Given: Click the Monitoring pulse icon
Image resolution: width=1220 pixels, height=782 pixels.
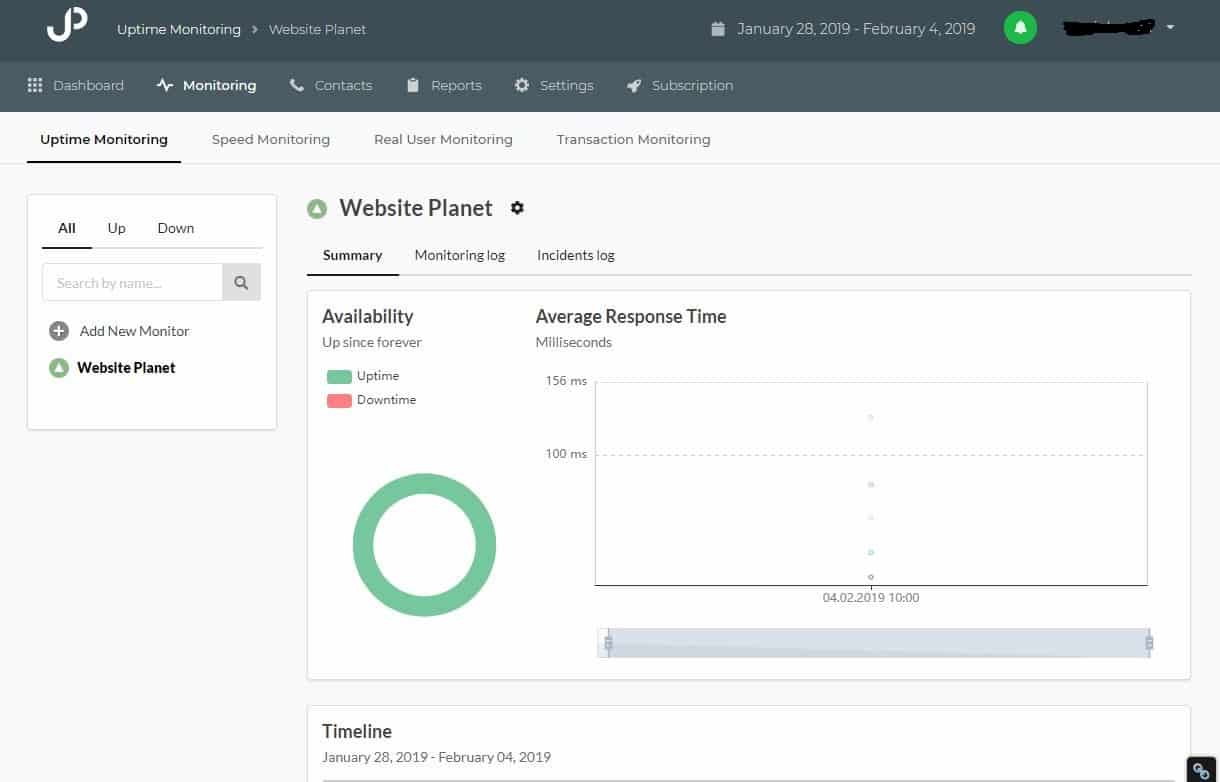Looking at the screenshot, I should (x=165, y=85).
